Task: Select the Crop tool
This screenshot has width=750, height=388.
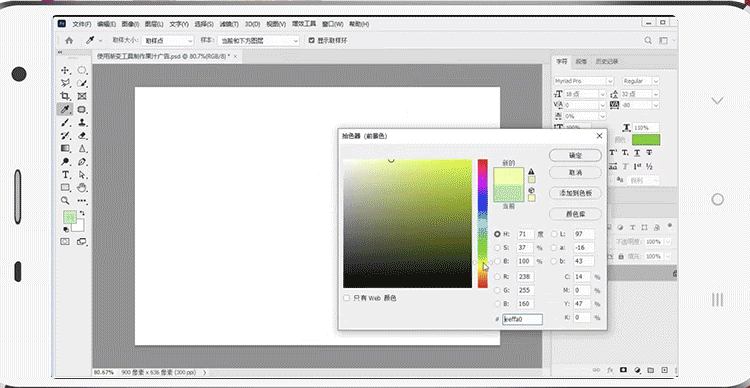Action: 65,96
